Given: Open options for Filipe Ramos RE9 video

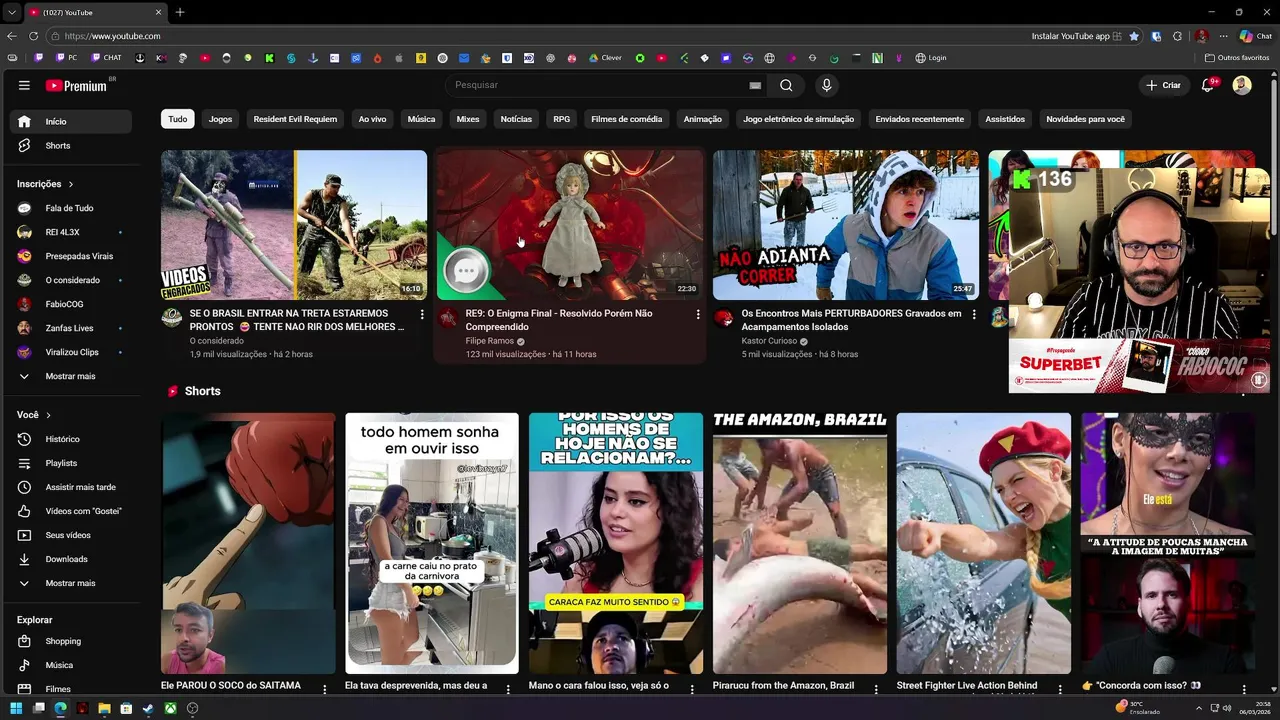Looking at the screenshot, I should click(x=698, y=314).
